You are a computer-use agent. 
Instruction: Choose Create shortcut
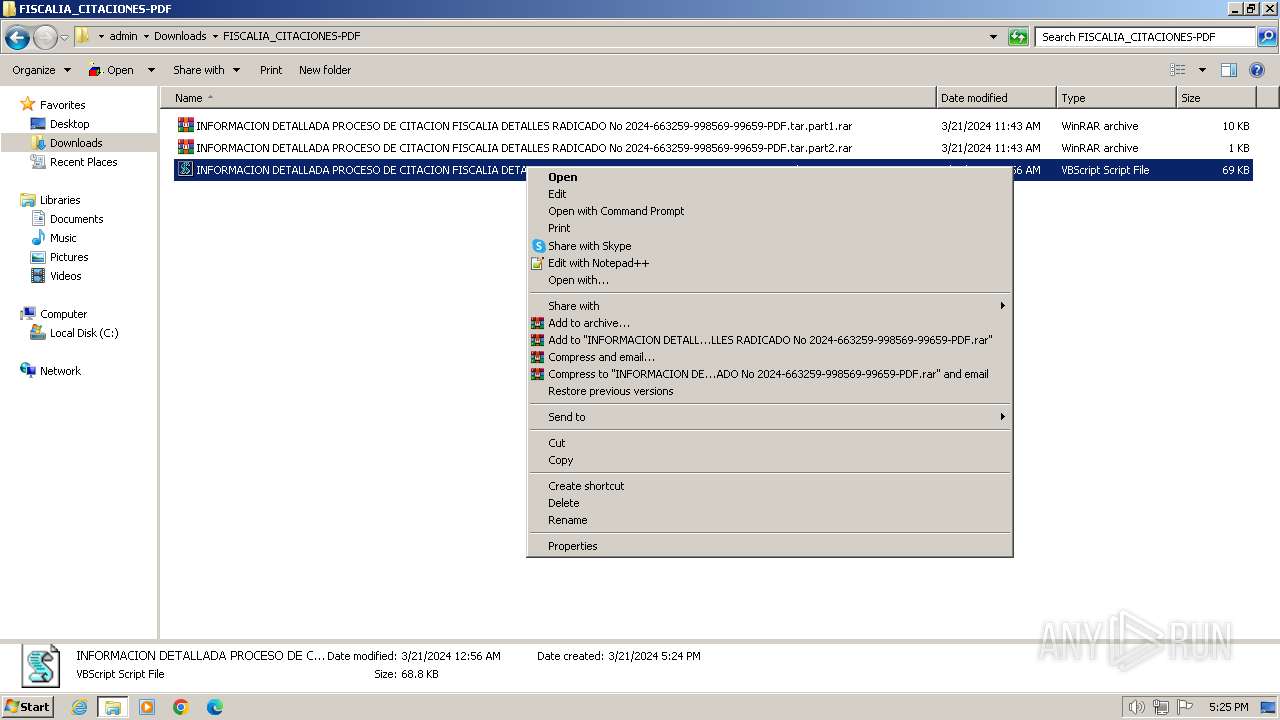pos(770,486)
